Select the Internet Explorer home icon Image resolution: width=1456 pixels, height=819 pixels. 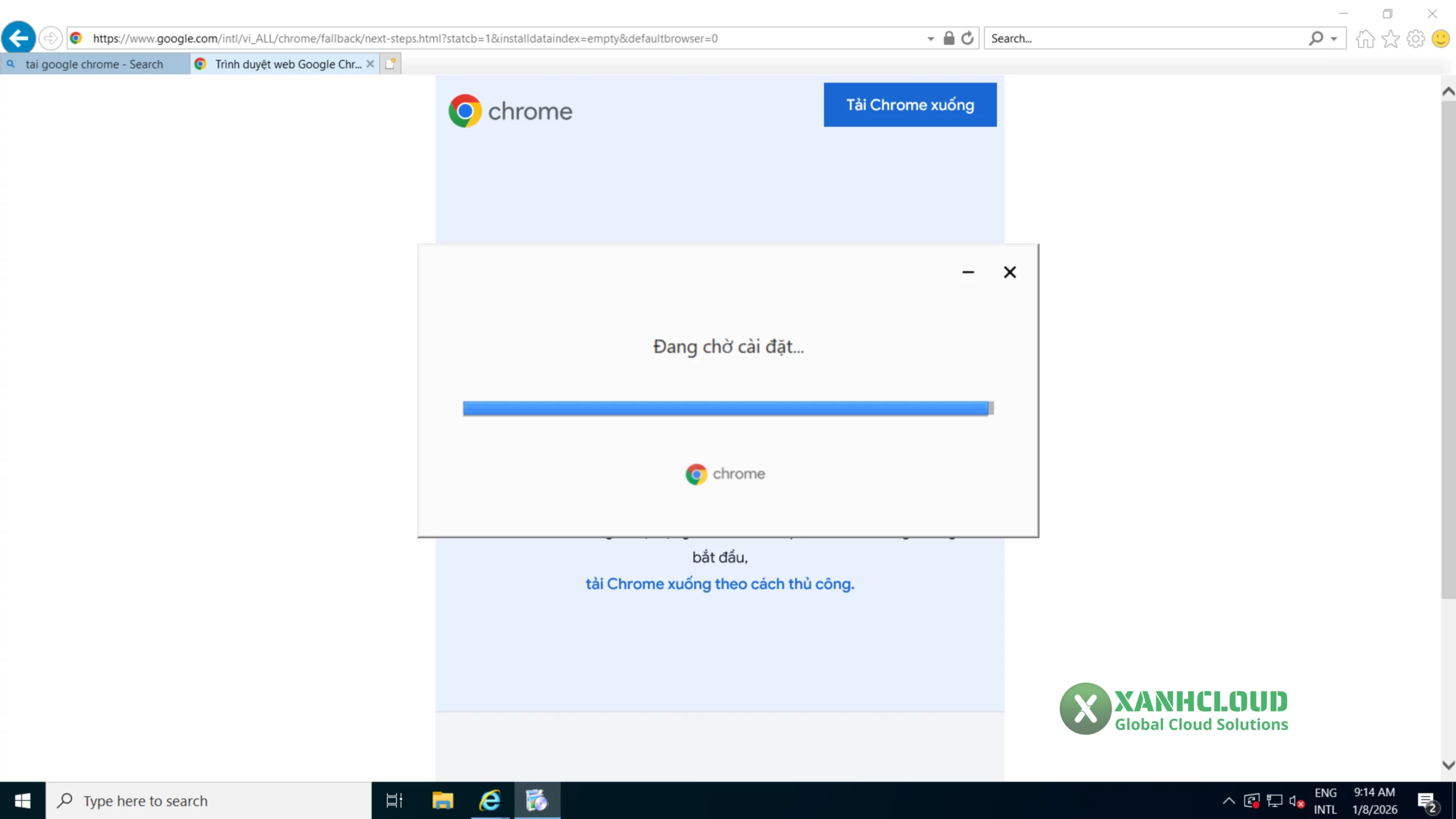coord(1367,38)
